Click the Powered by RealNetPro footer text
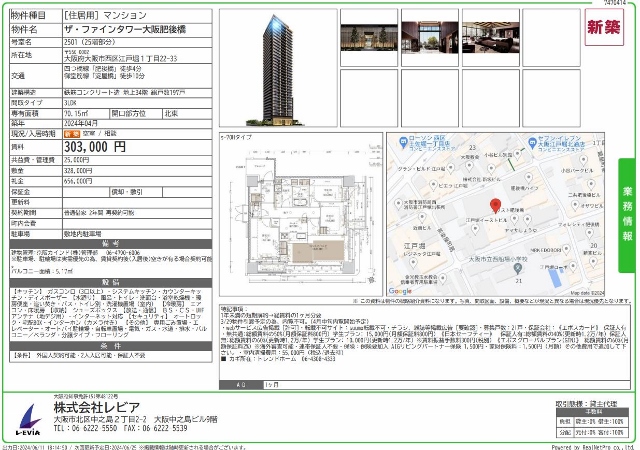Image resolution: width=640 pixels, height=450 pixels. 593,447
